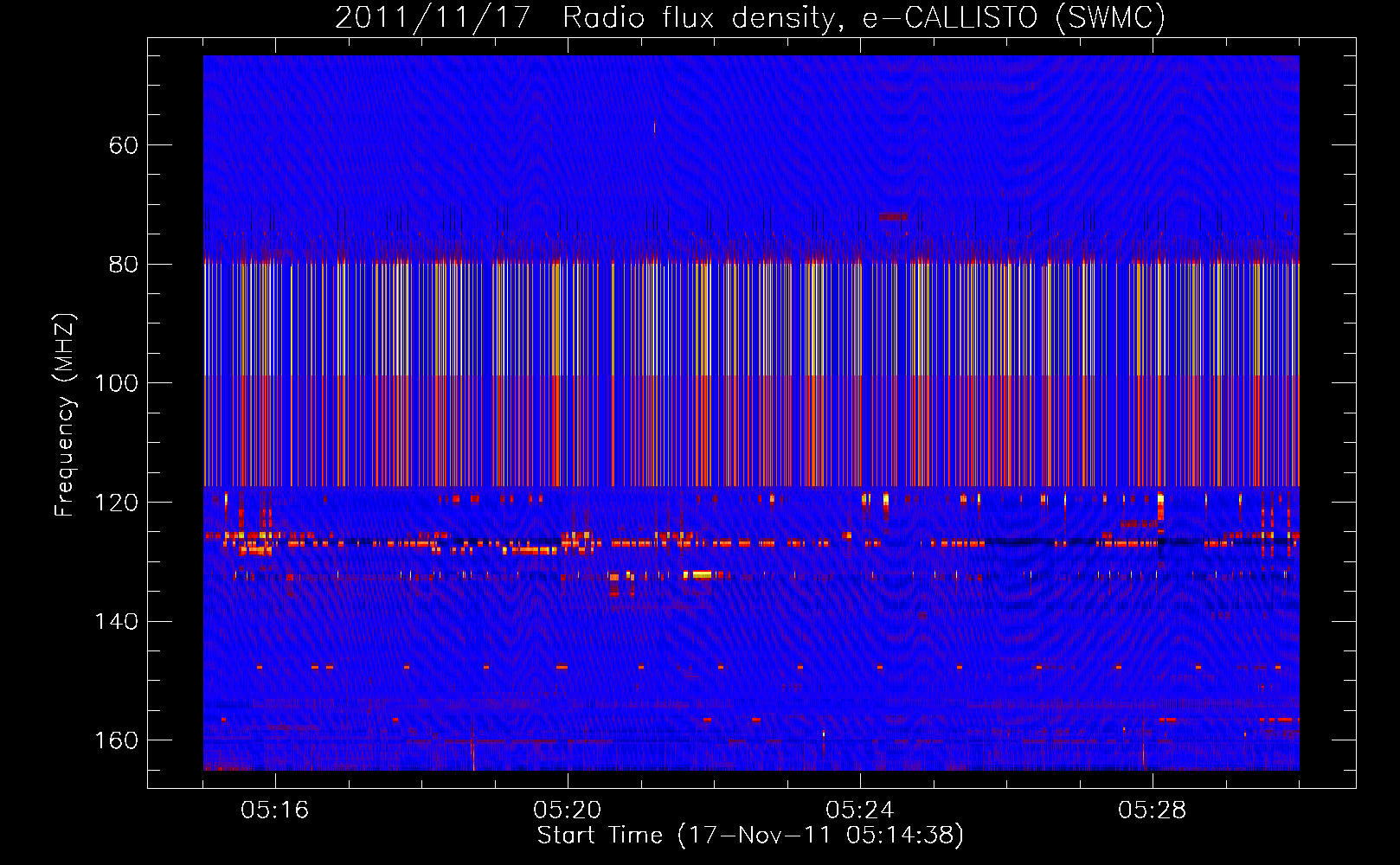Click the 120 frequency tick label
The height and width of the screenshot is (865, 1400).
117,503
